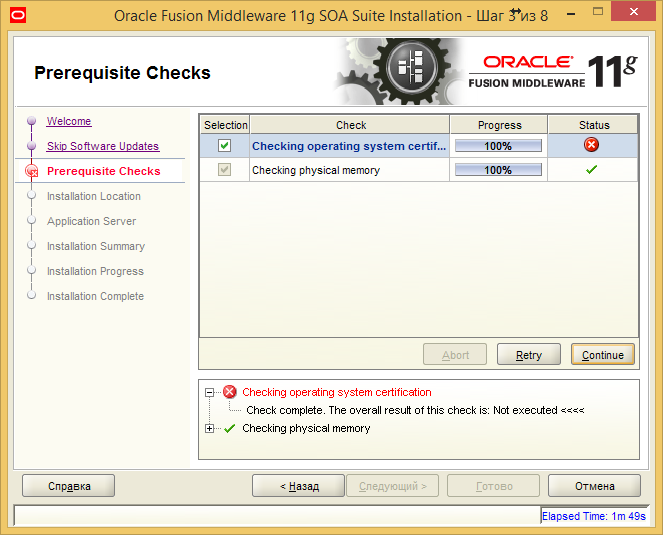Click the Check complete Not executed message line

[x=415, y=410]
